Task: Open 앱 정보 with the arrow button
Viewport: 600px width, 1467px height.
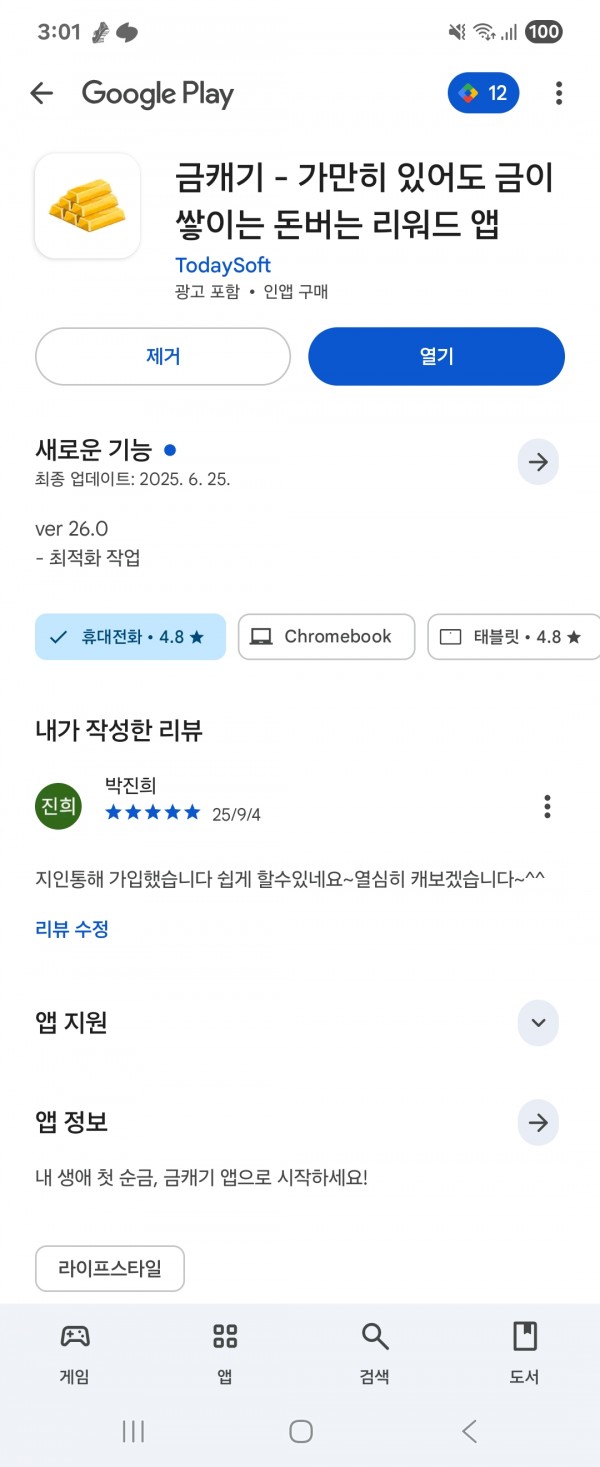Action: pos(538,1123)
